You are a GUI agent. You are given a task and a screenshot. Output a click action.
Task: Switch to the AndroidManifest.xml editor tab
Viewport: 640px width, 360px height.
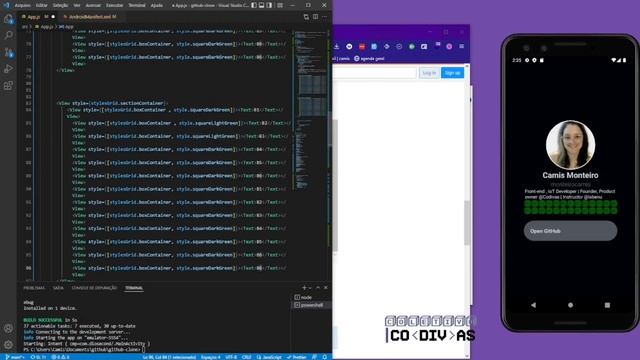tap(91, 17)
